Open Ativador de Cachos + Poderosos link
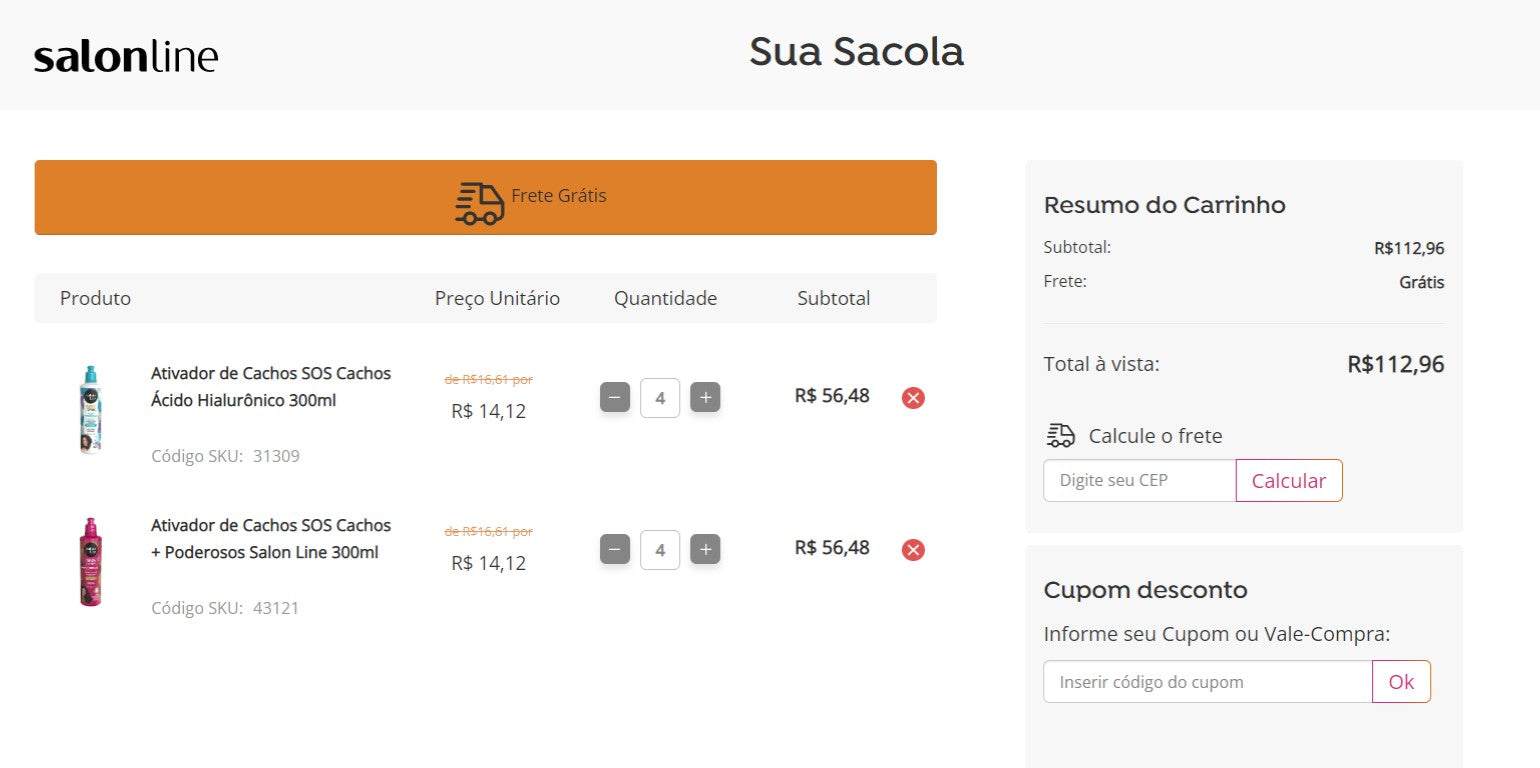 click(271, 539)
